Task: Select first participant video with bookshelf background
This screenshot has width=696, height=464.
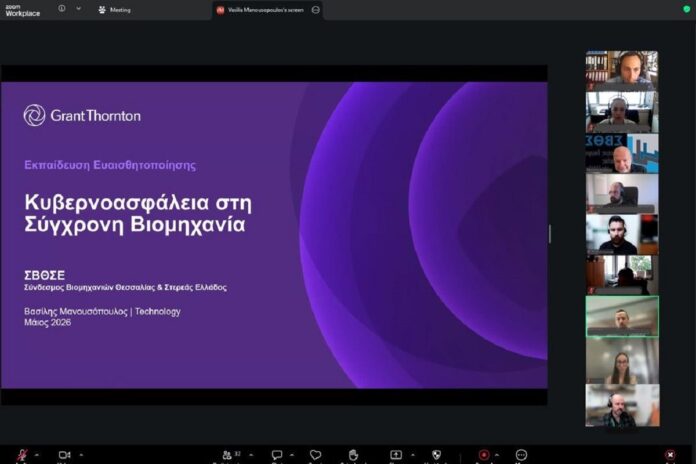Action: tap(621, 71)
